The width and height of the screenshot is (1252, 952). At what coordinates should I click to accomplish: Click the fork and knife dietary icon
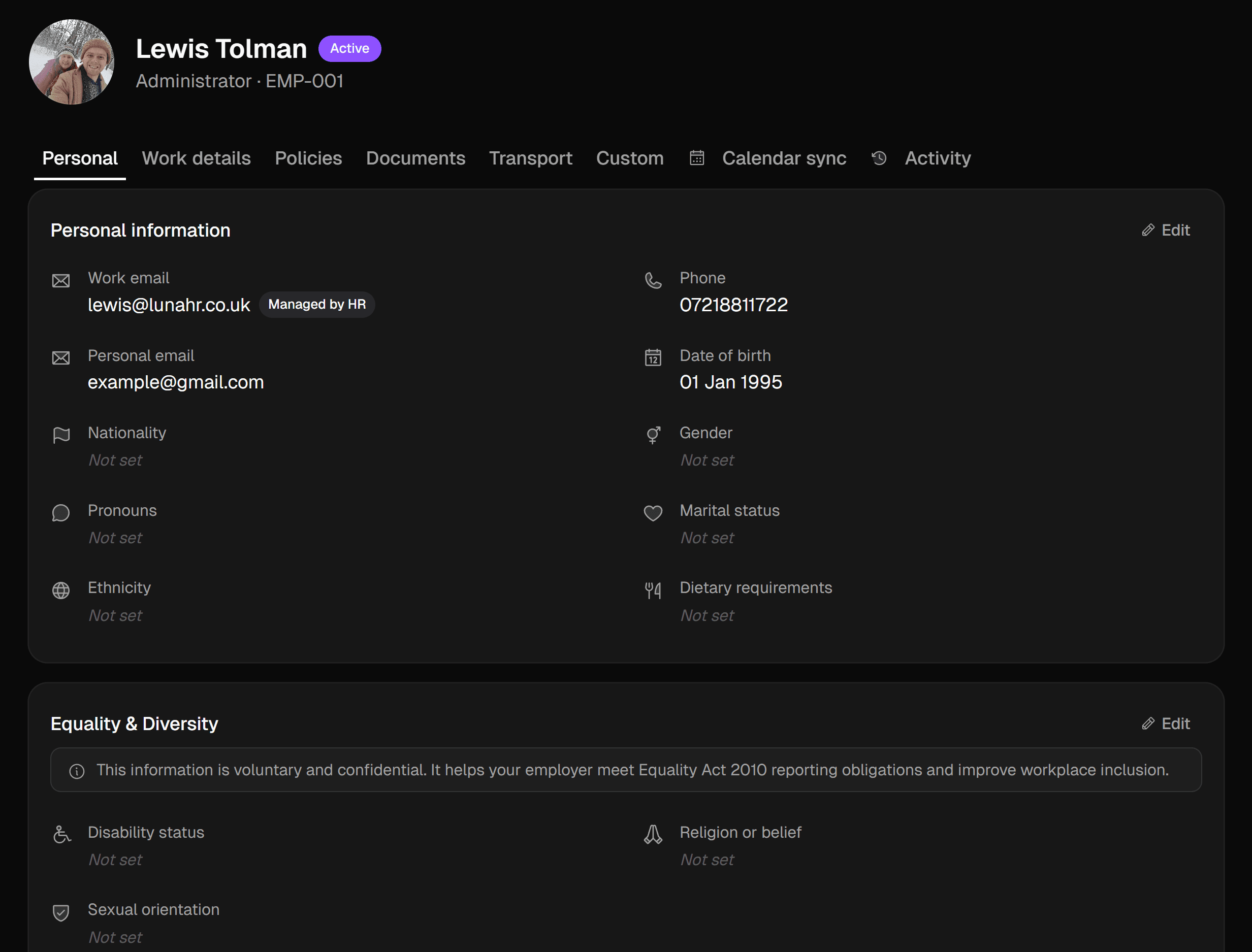[653, 590]
